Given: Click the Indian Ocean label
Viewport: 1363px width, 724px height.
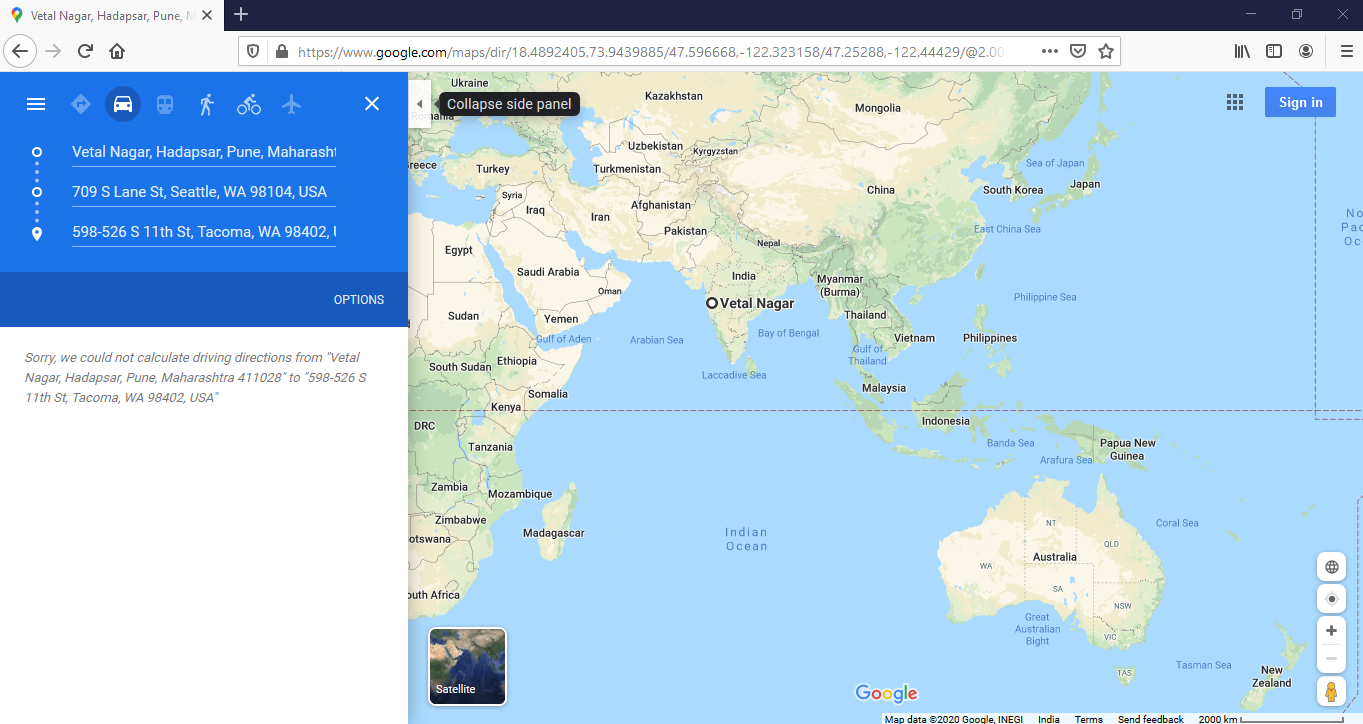Looking at the screenshot, I should pos(747,539).
